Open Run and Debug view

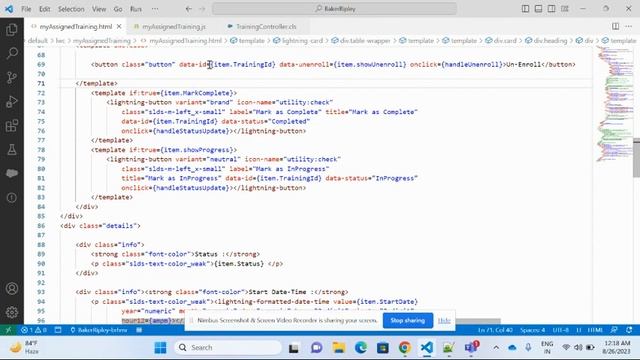(12, 101)
